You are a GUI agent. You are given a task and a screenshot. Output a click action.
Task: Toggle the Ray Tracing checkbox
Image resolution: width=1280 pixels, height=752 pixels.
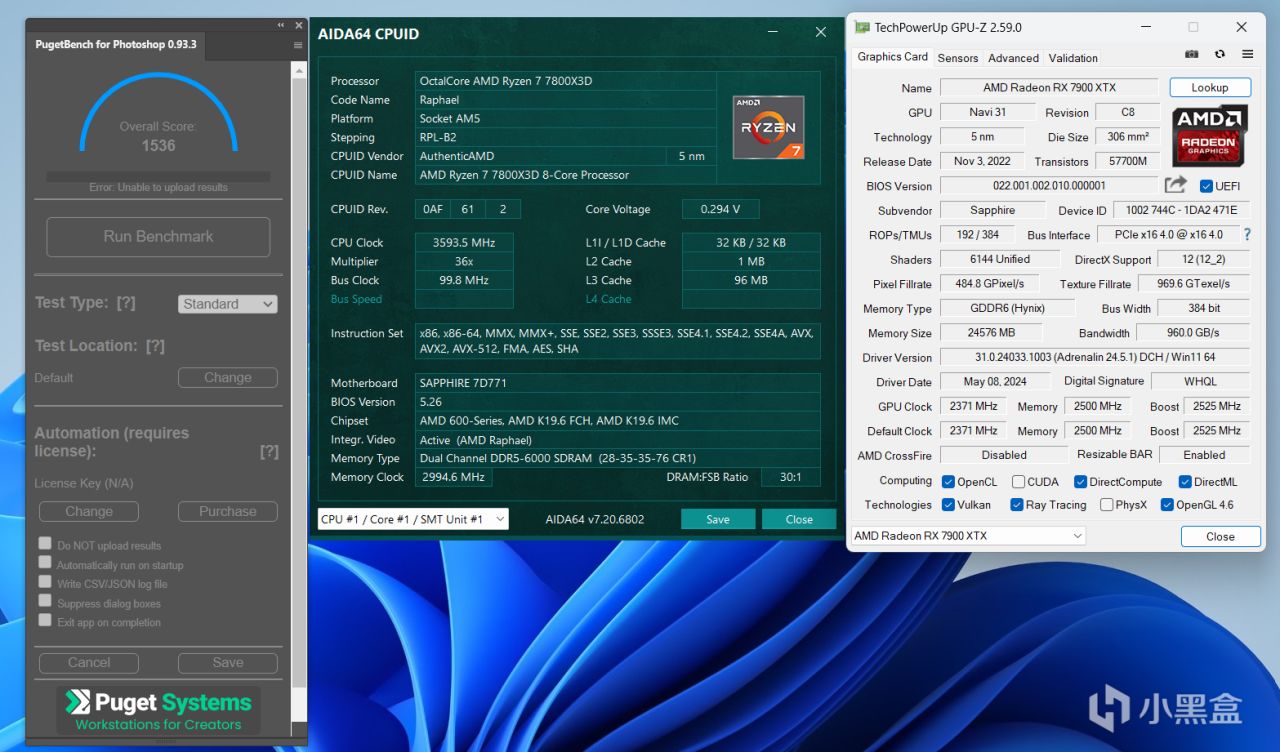click(1017, 505)
